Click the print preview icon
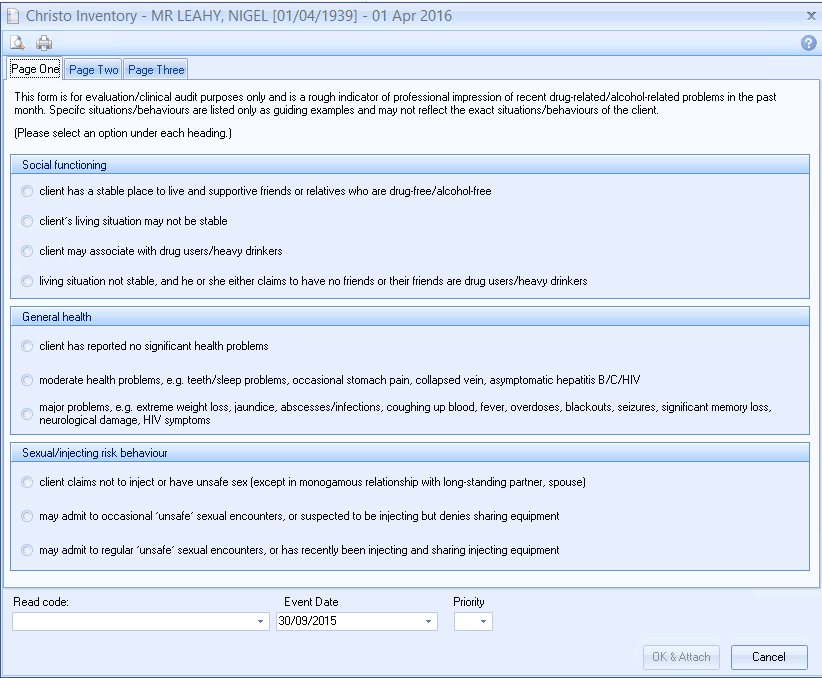 [x=17, y=43]
